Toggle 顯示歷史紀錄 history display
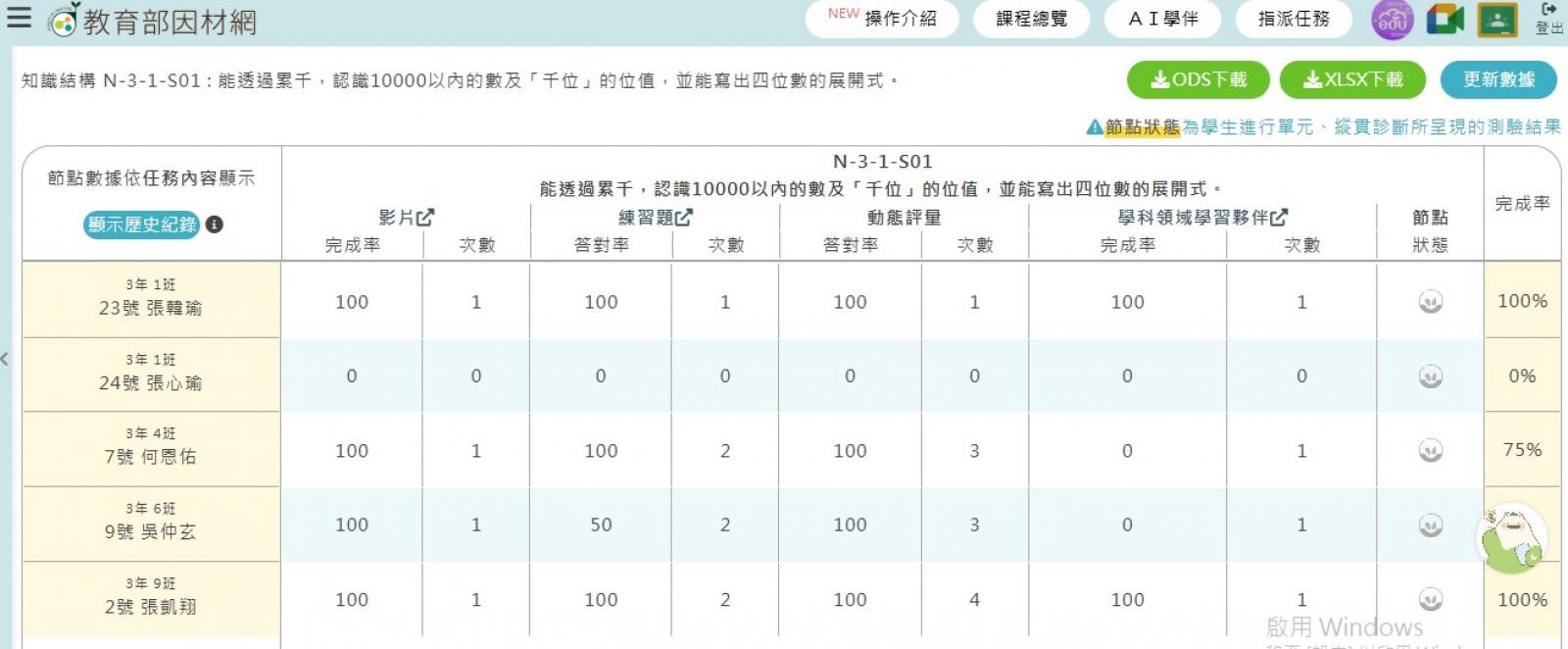Viewport: 1568px width, 649px height. click(142, 225)
